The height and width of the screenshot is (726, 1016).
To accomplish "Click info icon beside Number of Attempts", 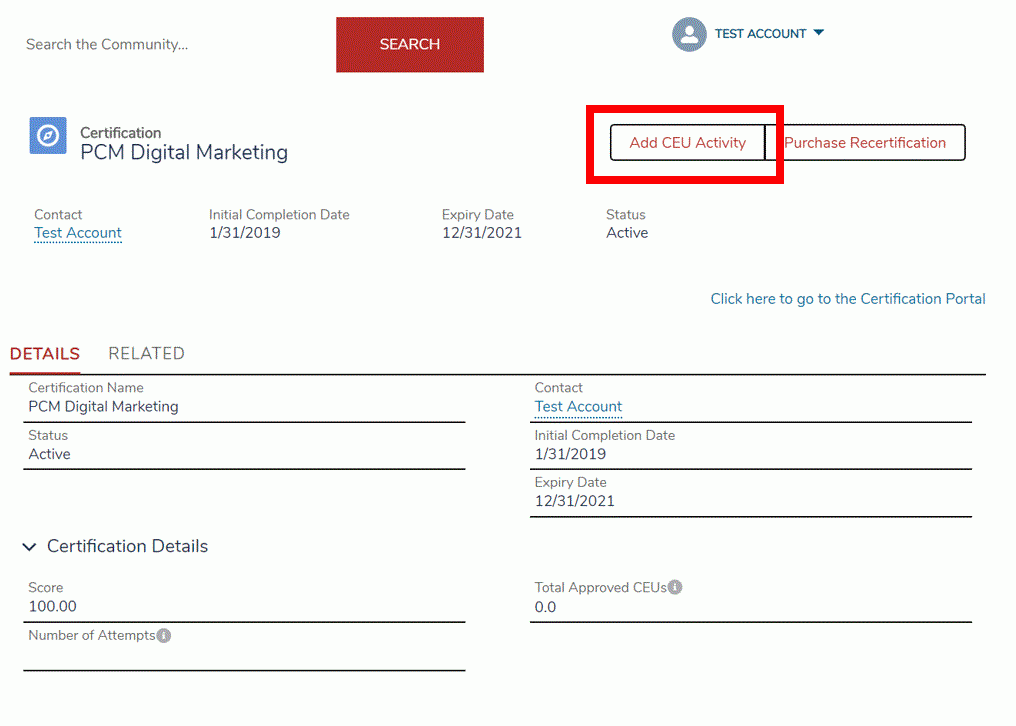I will pyautogui.click(x=164, y=635).
